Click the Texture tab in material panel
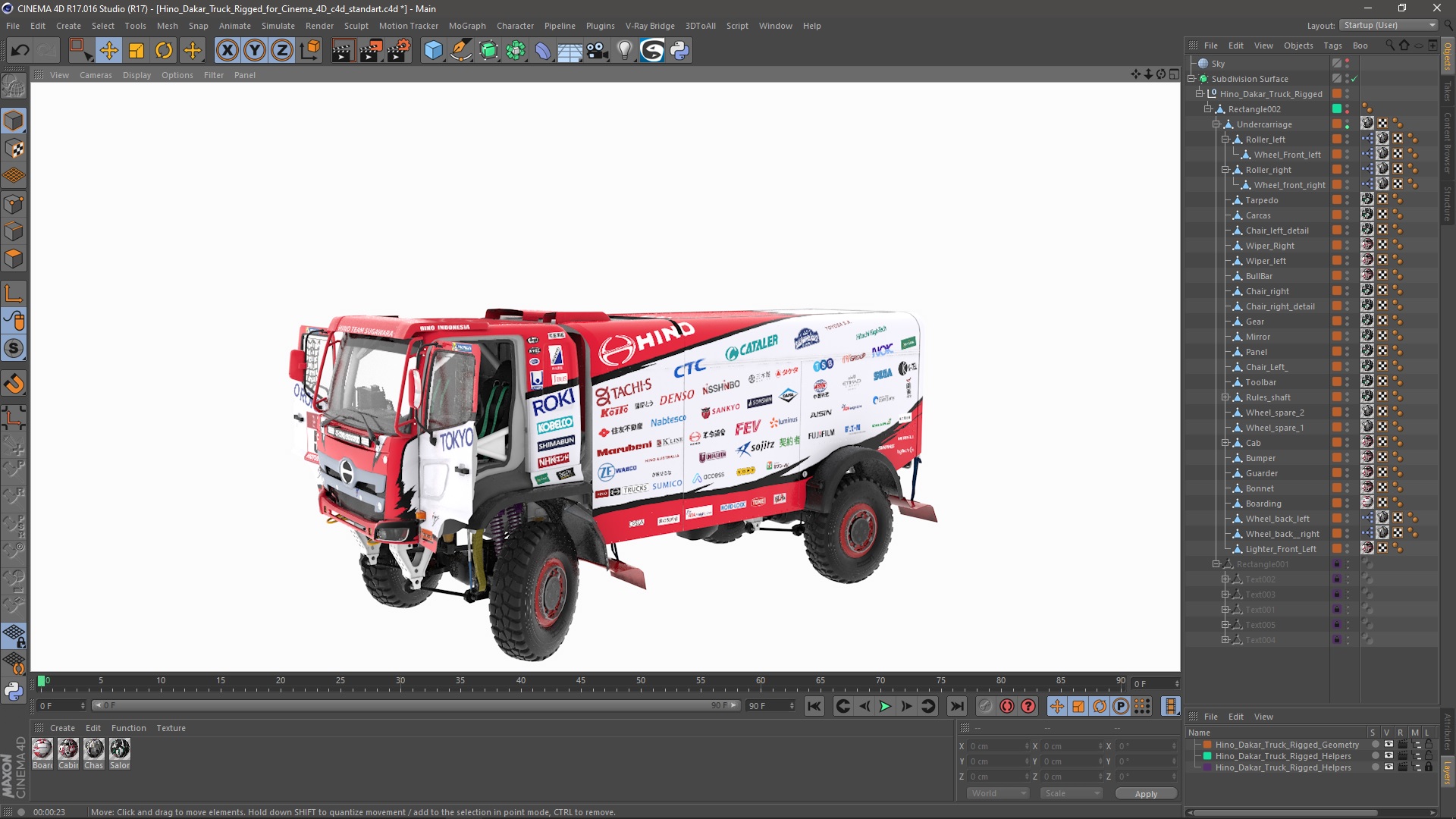The height and width of the screenshot is (819, 1456). (x=172, y=727)
